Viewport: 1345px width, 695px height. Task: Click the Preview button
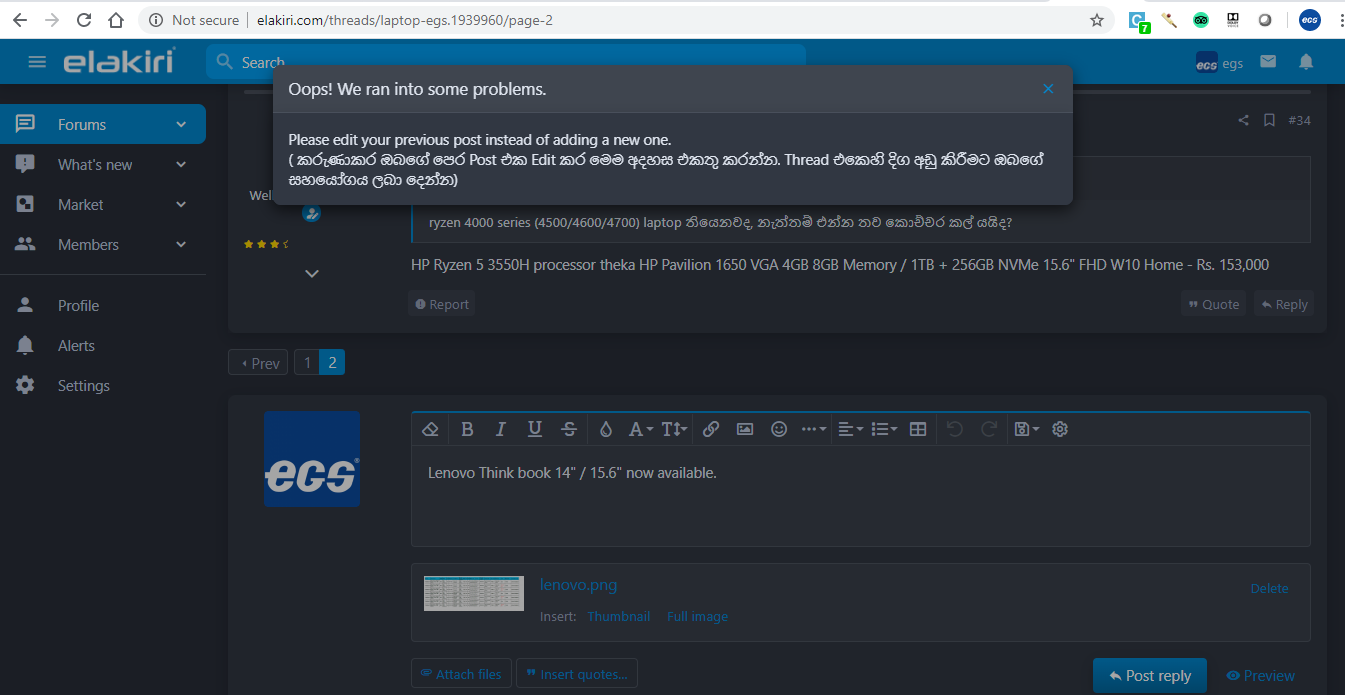pos(1261,676)
